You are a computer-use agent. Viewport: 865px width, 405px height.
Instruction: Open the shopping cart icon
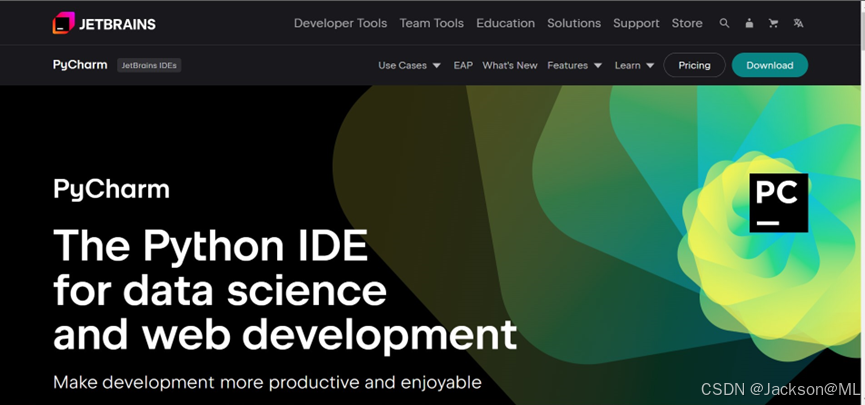click(773, 23)
